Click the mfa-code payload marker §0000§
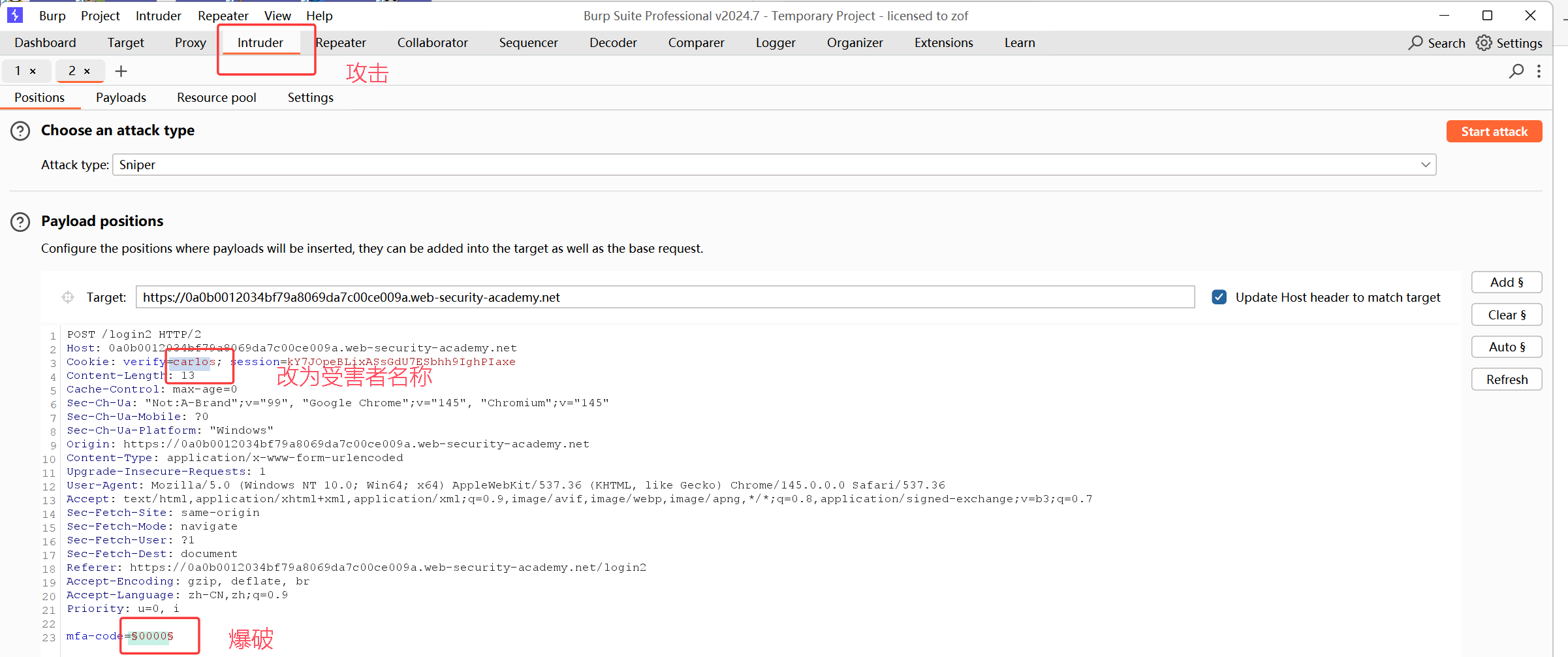The height and width of the screenshot is (657, 1568). click(x=152, y=636)
